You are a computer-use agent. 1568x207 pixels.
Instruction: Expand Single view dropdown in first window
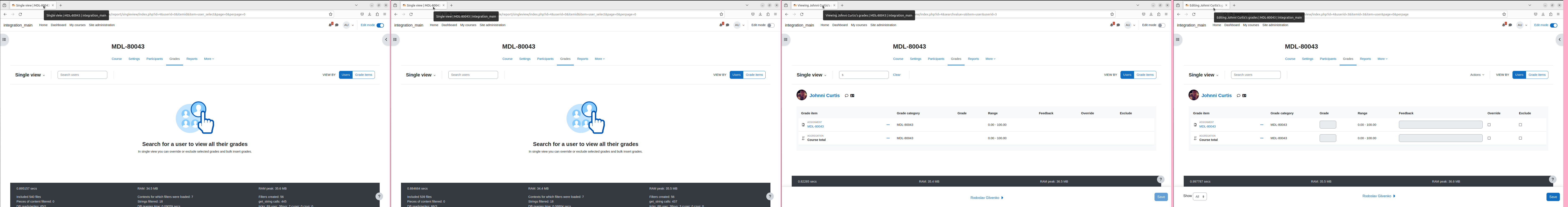click(x=30, y=75)
